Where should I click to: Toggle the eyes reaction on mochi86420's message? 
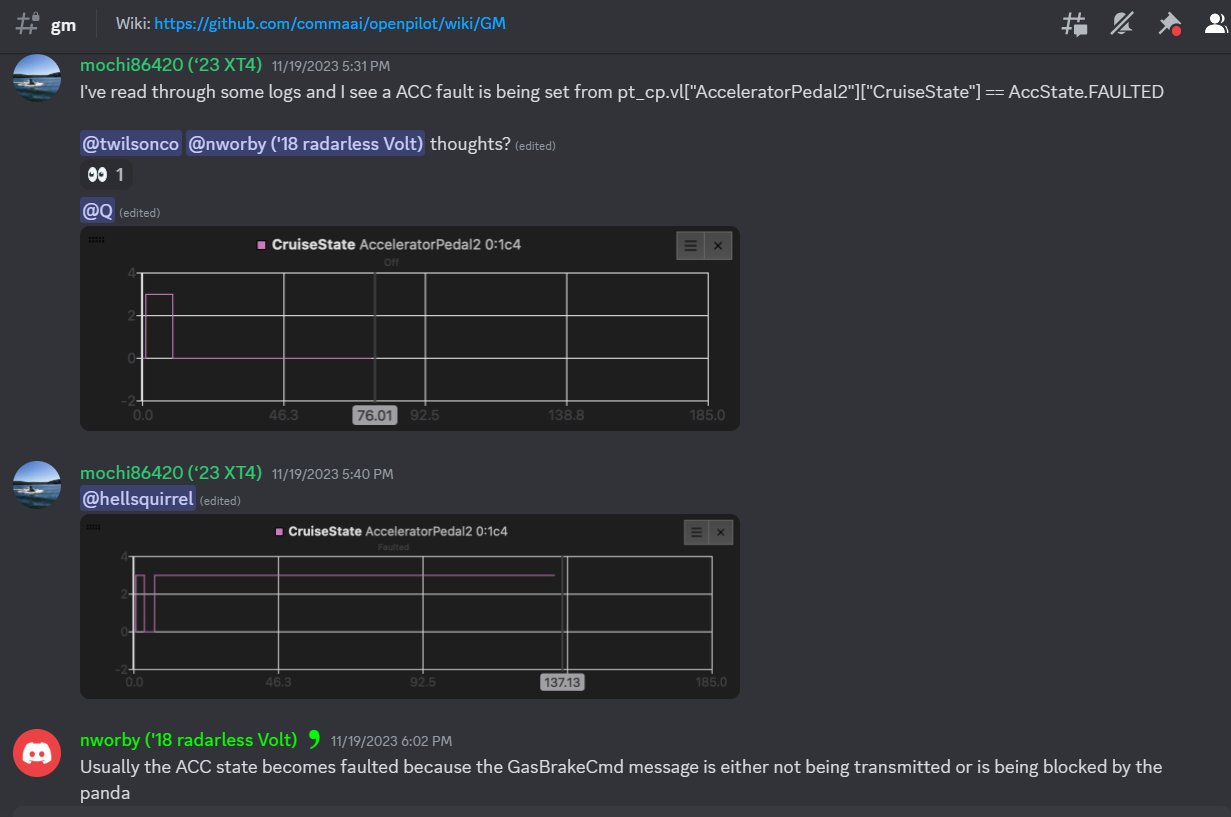(105, 173)
